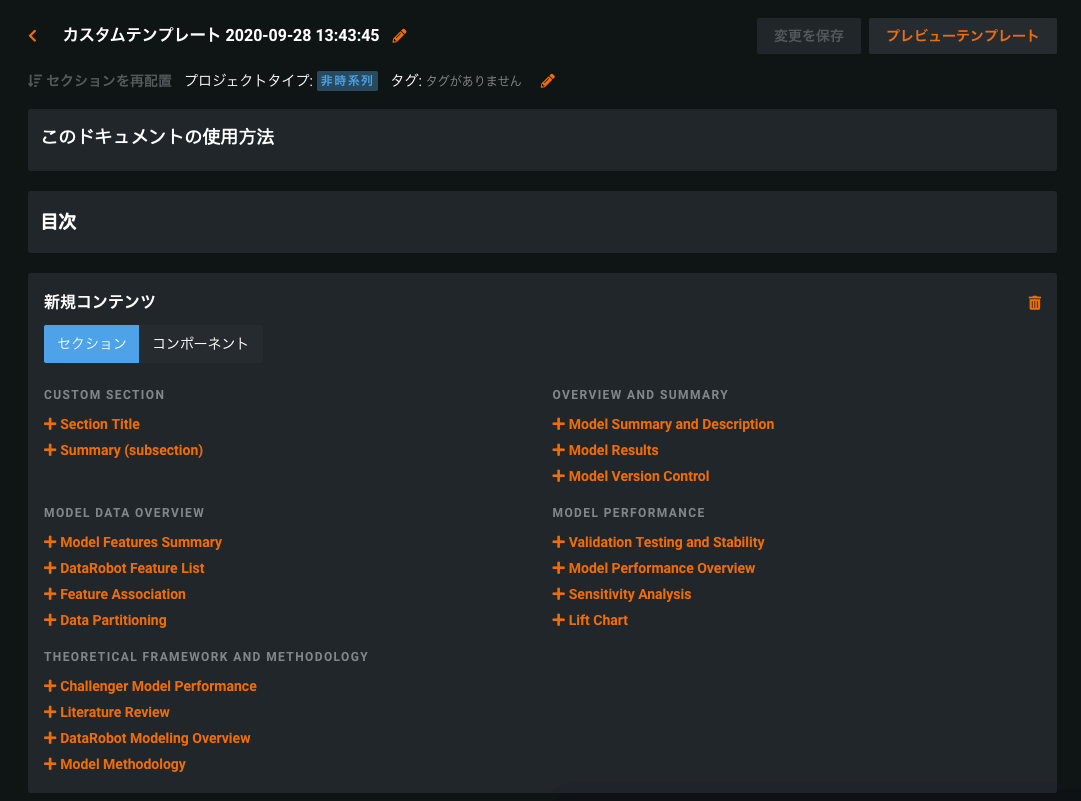1081x801 pixels.
Task: Switch to the セクション tab
Action: (92, 344)
